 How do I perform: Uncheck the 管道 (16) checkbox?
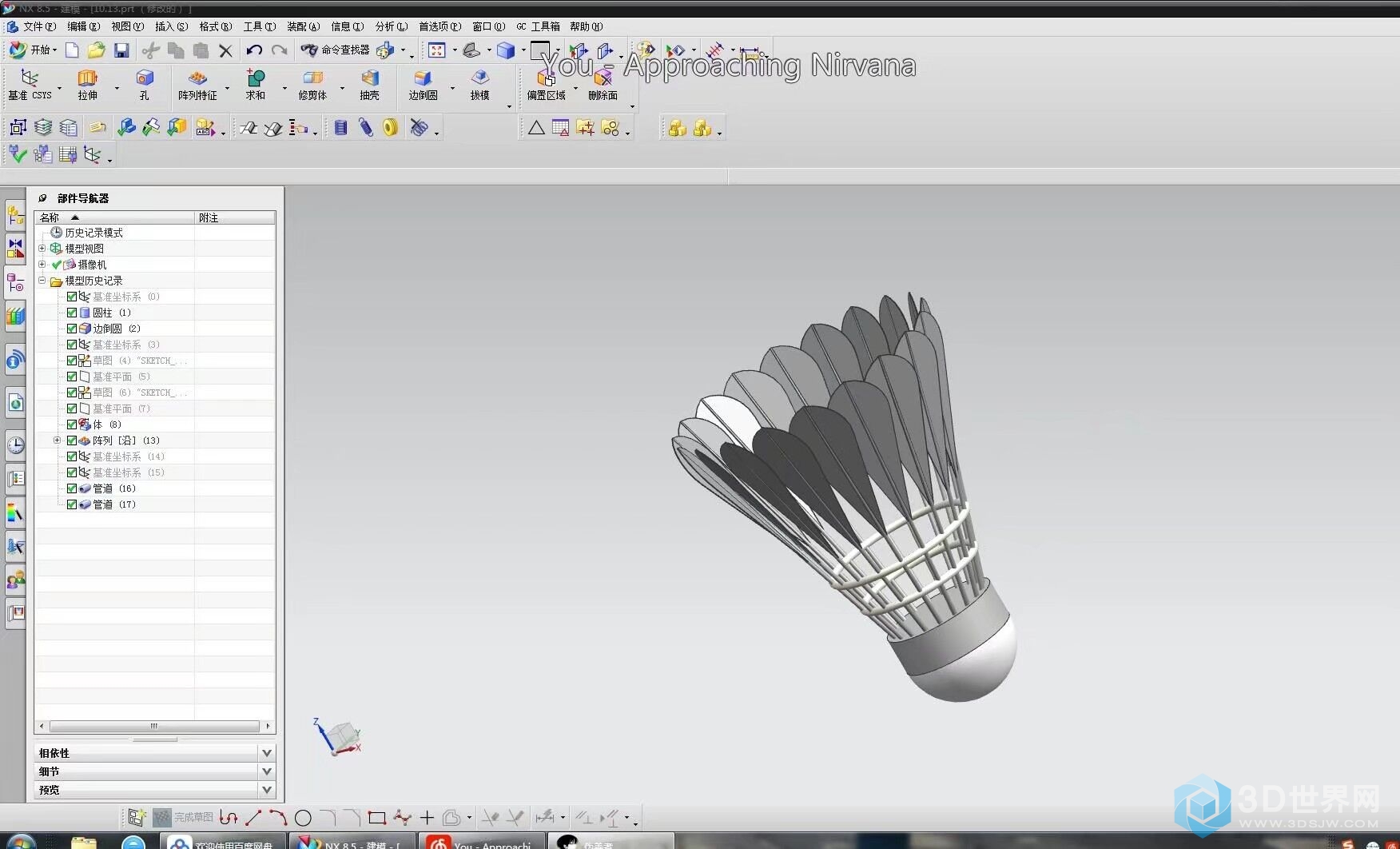pyautogui.click(x=72, y=488)
